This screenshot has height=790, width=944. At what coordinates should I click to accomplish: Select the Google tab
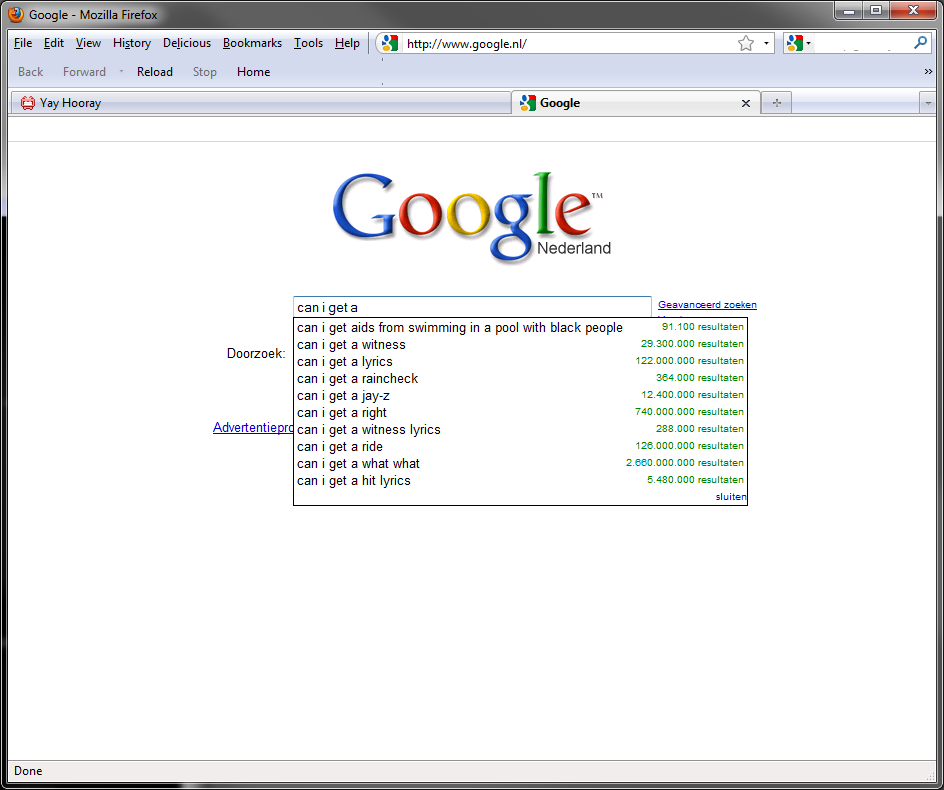[x=636, y=103]
